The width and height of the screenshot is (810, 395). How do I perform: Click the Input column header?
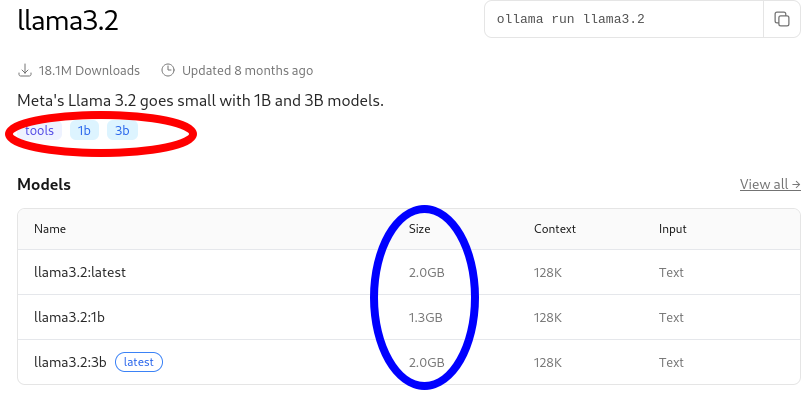673,229
